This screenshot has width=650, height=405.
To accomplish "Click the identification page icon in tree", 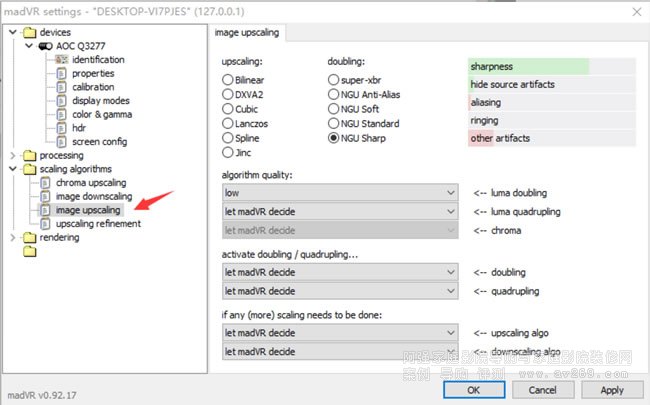I will [x=62, y=60].
